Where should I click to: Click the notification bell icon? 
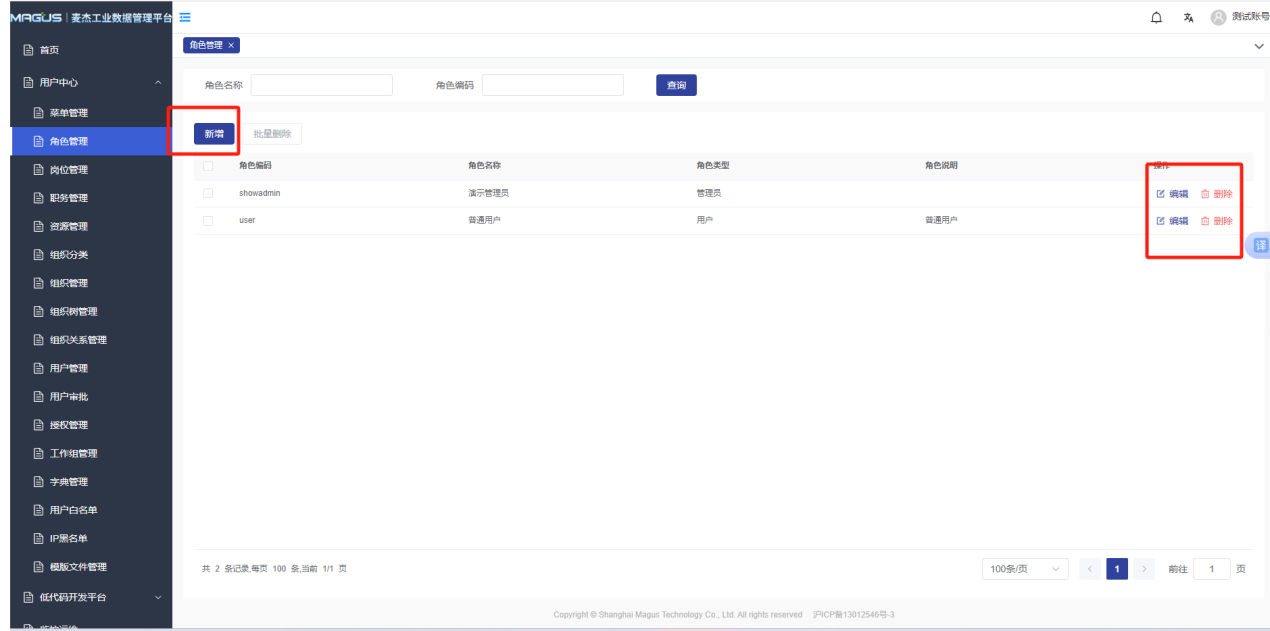(1157, 17)
